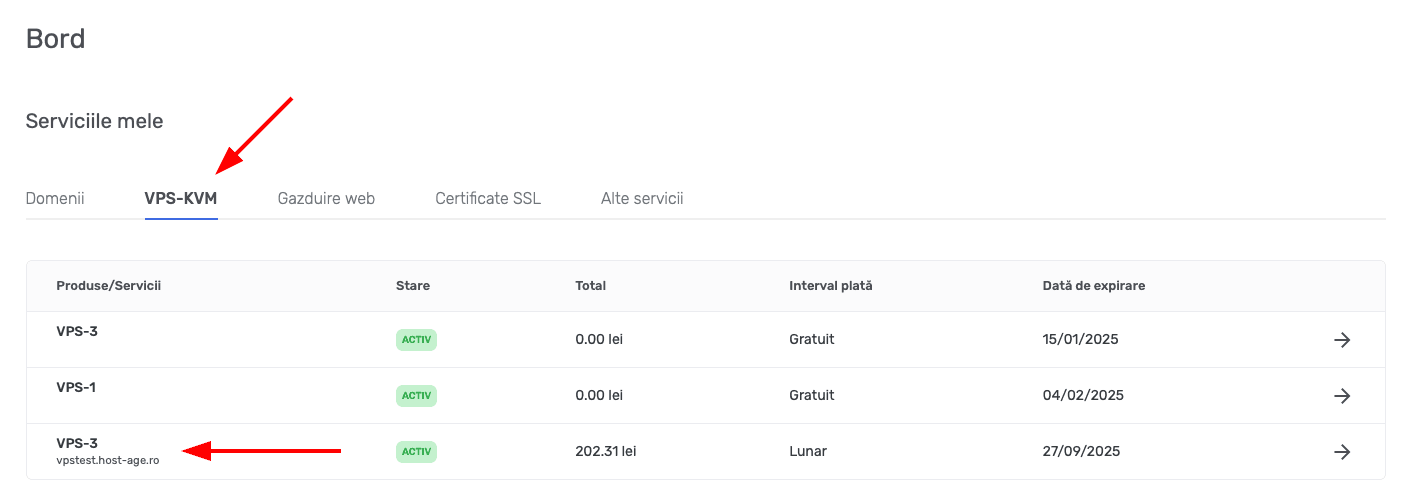
Task: Click the 202.31 lei total amount
Action: (x=606, y=452)
